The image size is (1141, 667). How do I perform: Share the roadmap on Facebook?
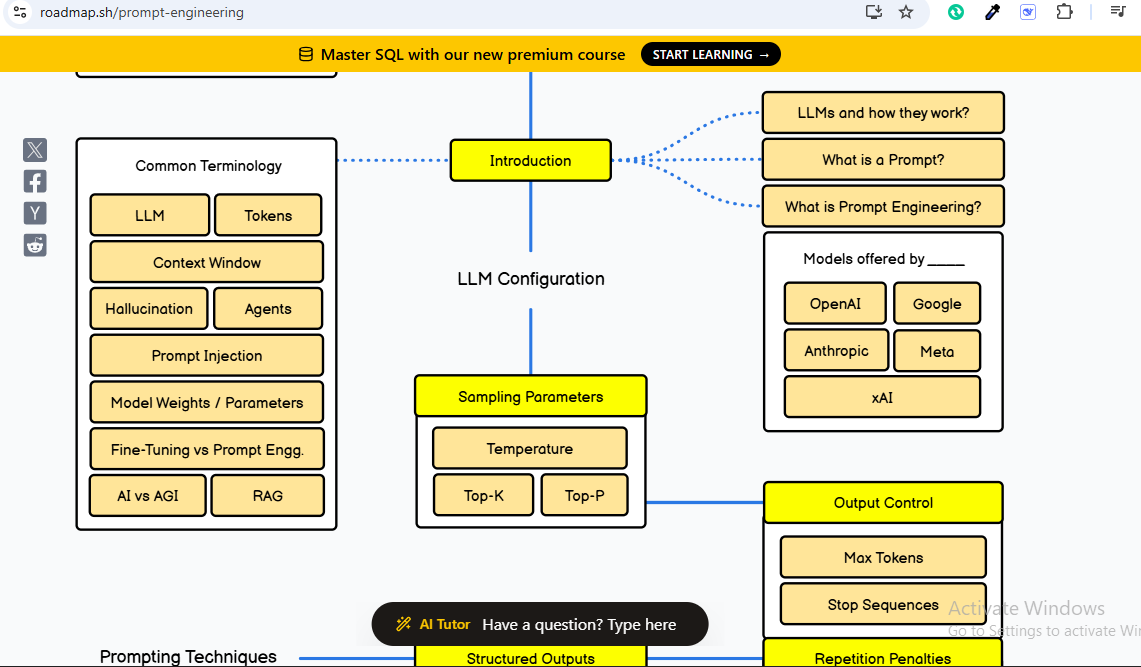[35, 181]
